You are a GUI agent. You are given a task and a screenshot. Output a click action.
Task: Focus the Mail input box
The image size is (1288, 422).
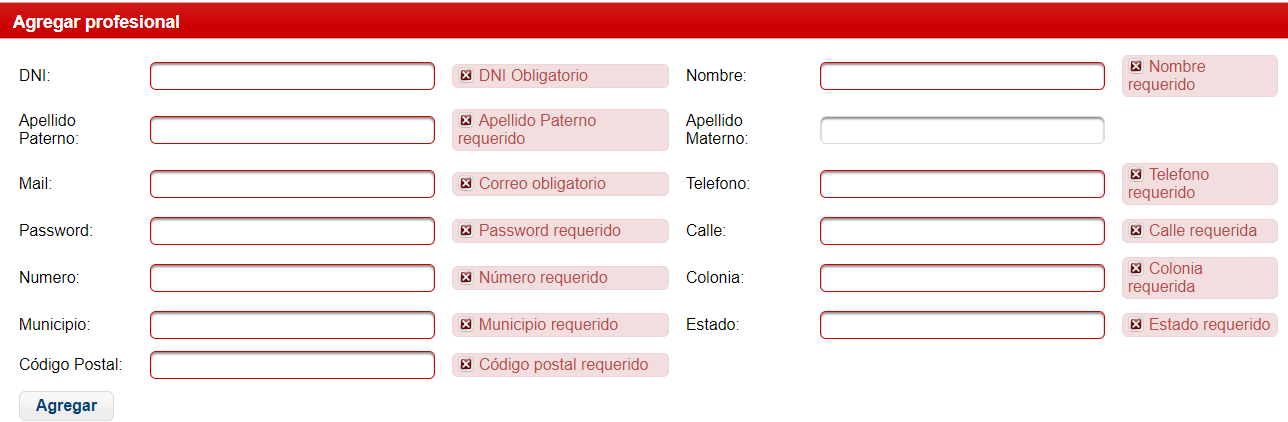click(292, 184)
